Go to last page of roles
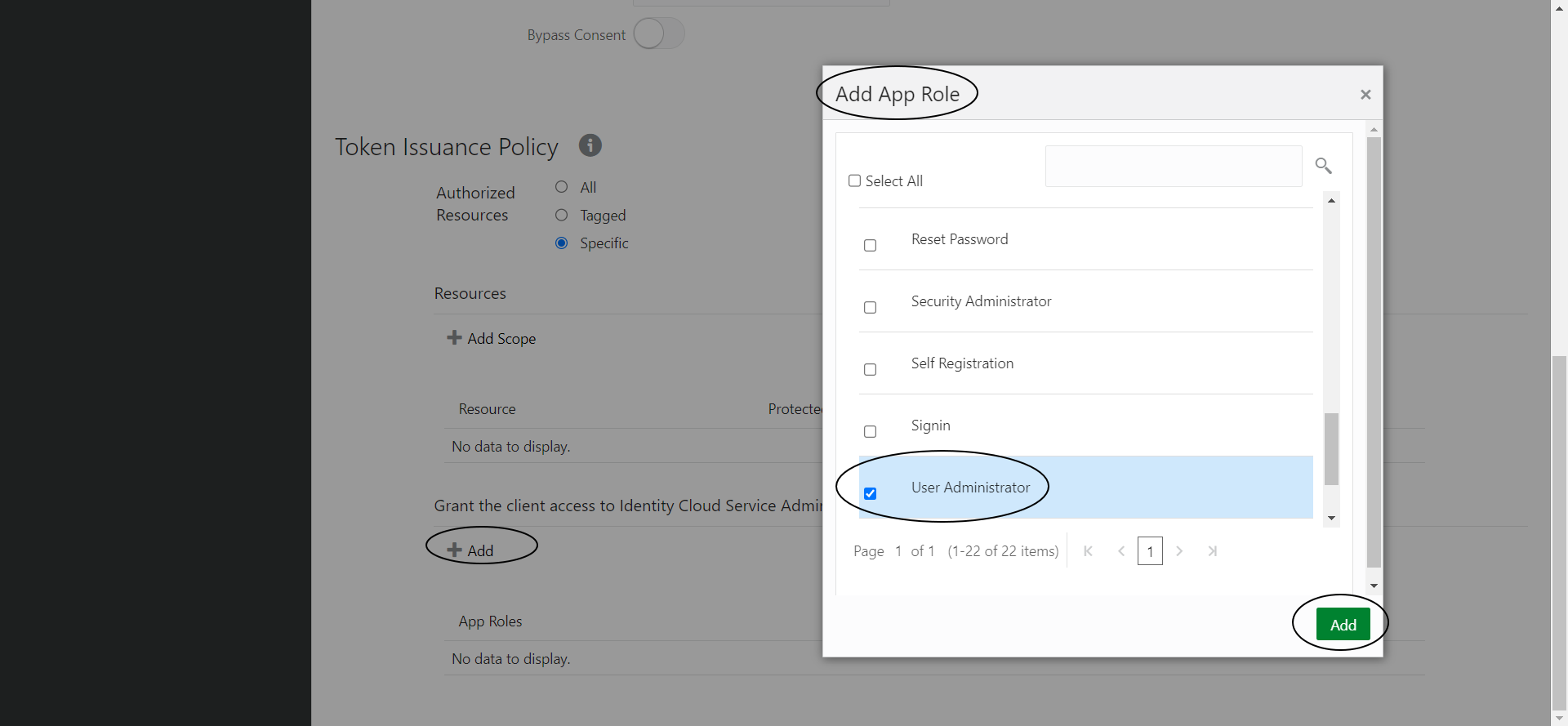Image resolution: width=1568 pixels, height=726 pixels. (x=1213, y=551)
